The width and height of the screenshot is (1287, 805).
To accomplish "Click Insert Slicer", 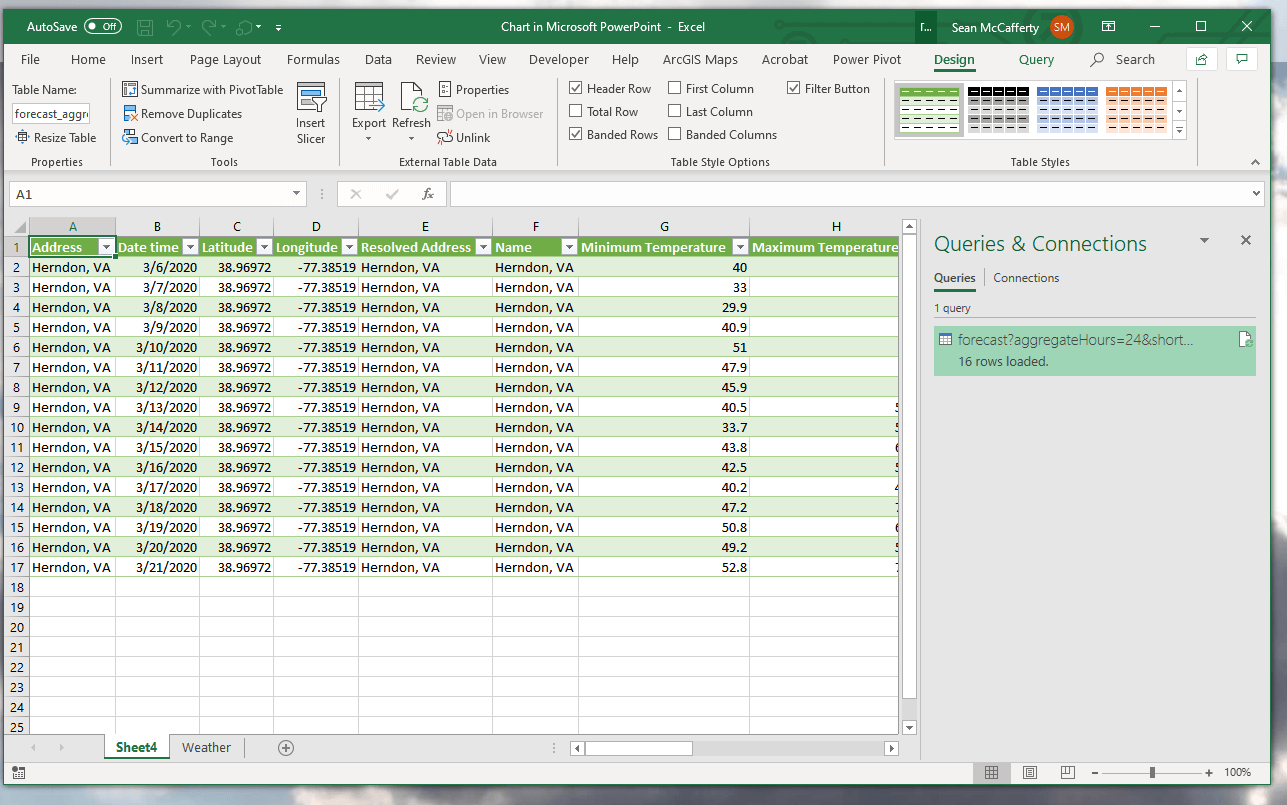I will [310, 112].
